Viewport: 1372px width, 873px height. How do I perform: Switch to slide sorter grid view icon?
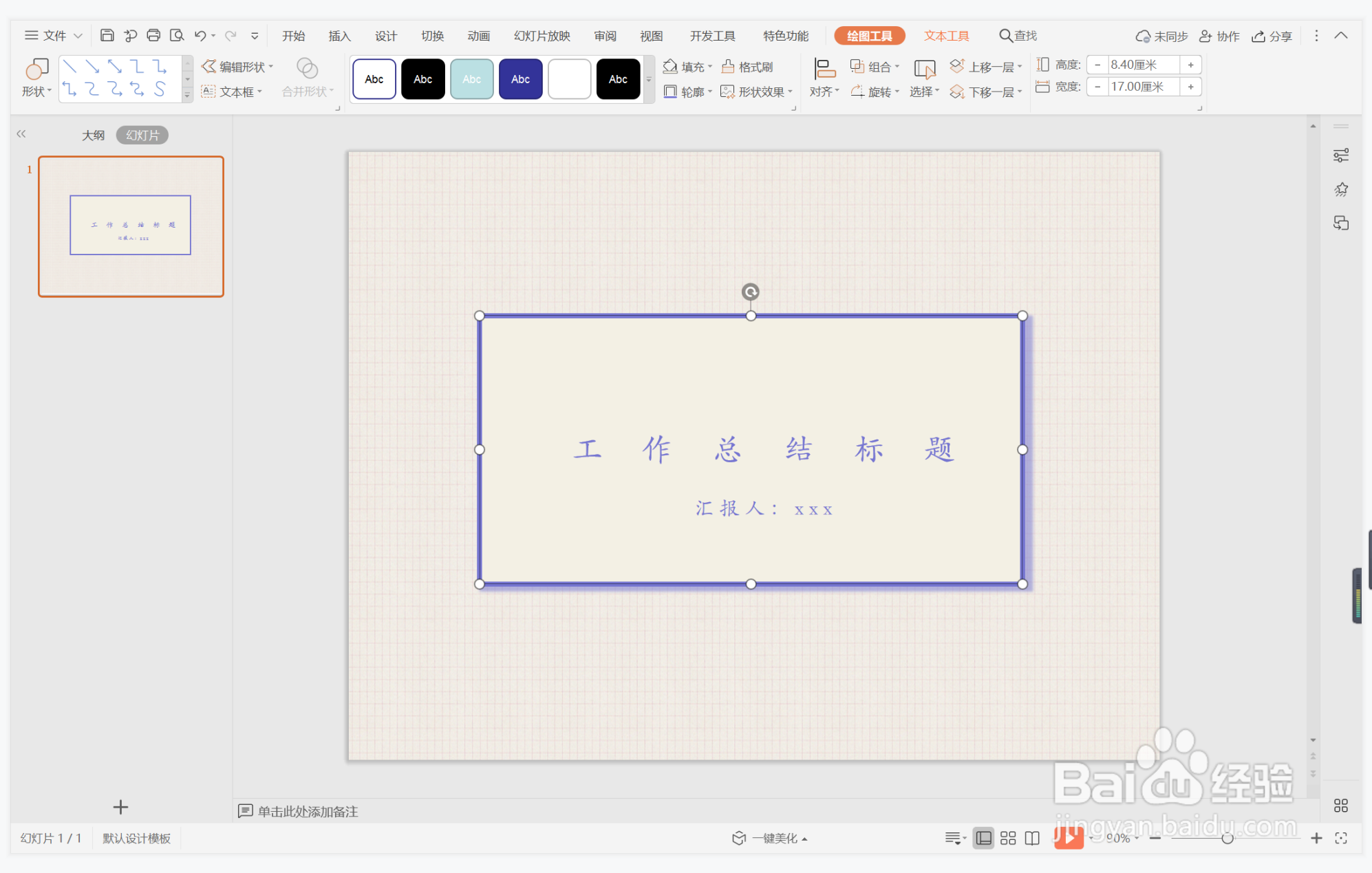(x=1007, y=838)
